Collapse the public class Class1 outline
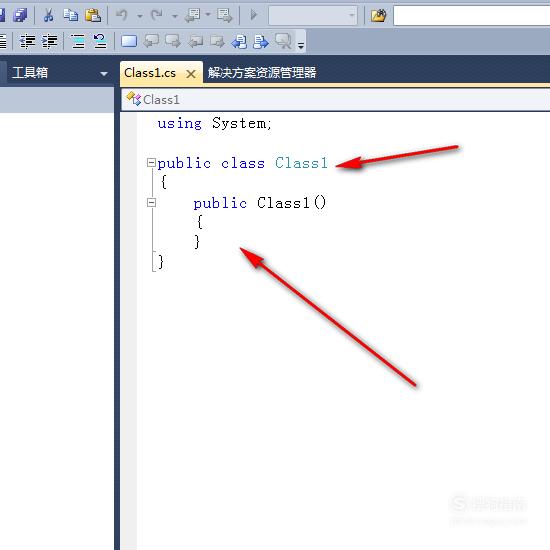 point(151,162)
